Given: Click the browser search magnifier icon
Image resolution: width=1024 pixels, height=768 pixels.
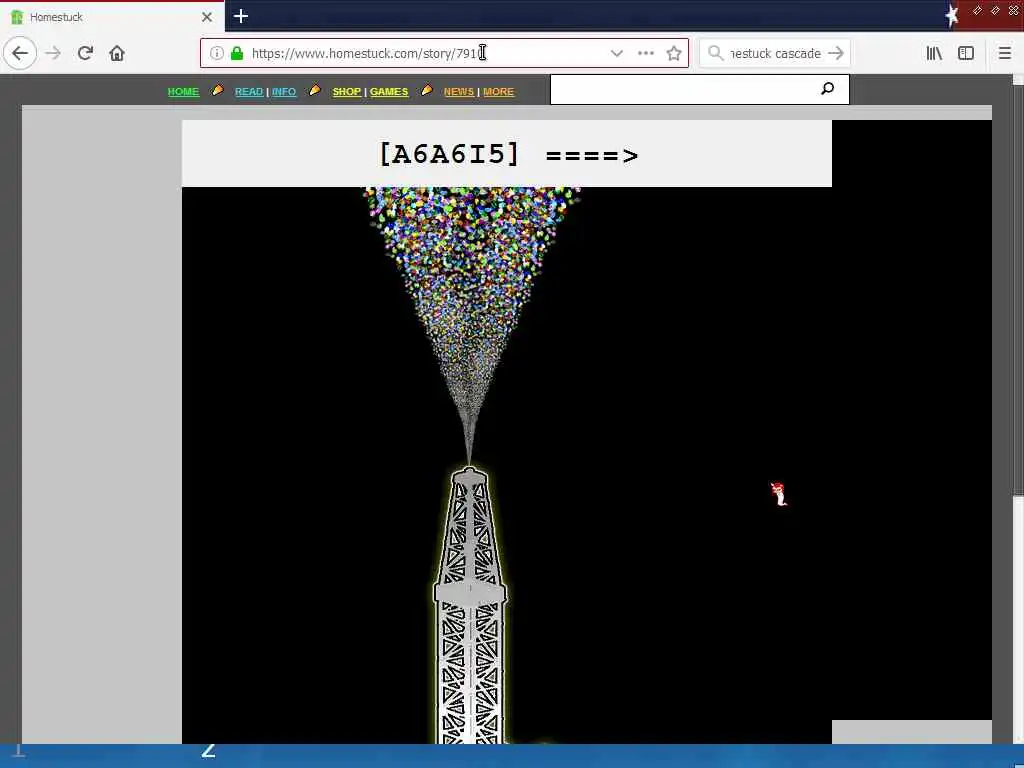Looking at the screenshot, I should 716,53.
